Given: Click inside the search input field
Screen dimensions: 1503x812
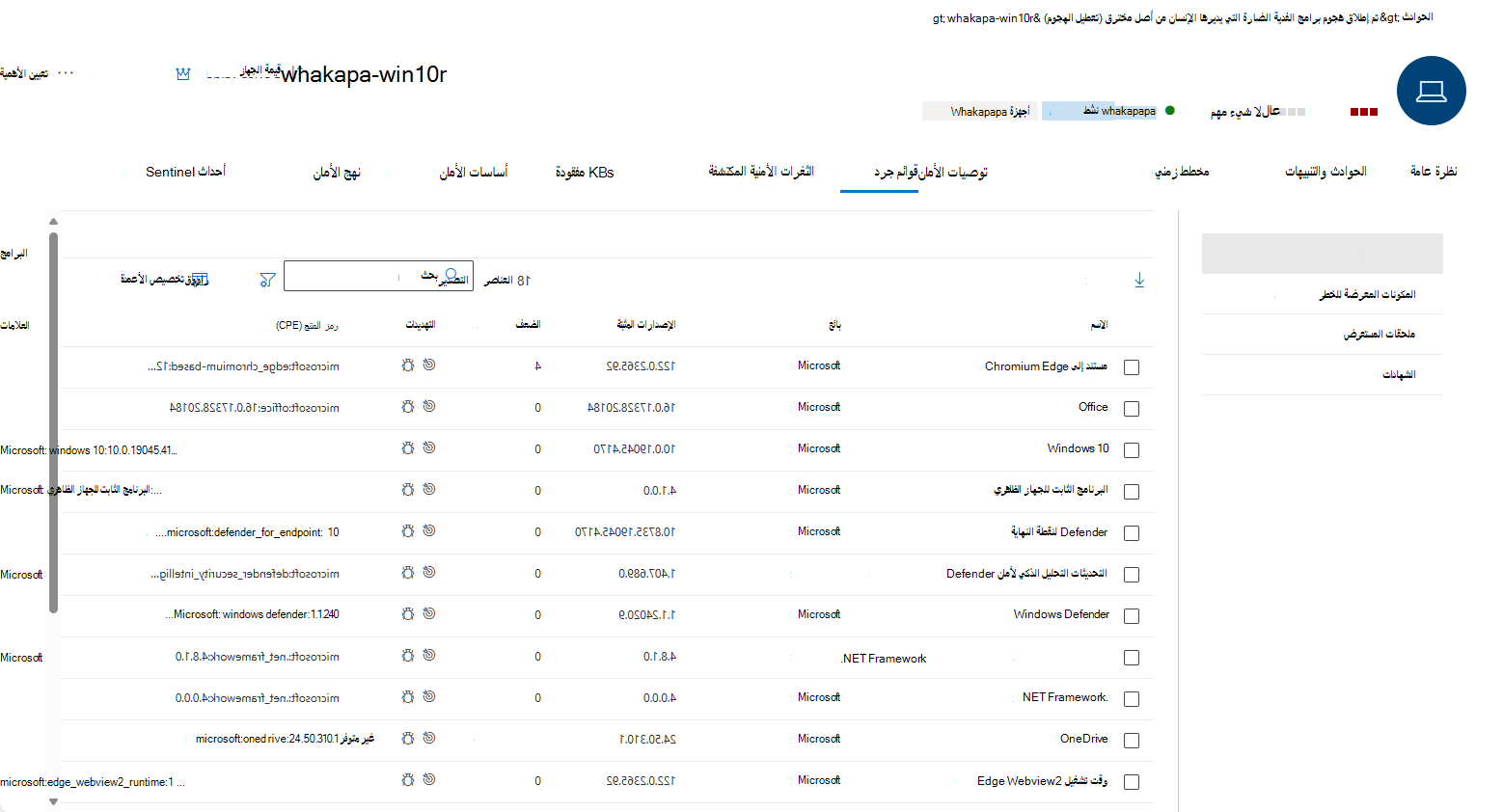Looking at the screenshot, I should 378,276.
